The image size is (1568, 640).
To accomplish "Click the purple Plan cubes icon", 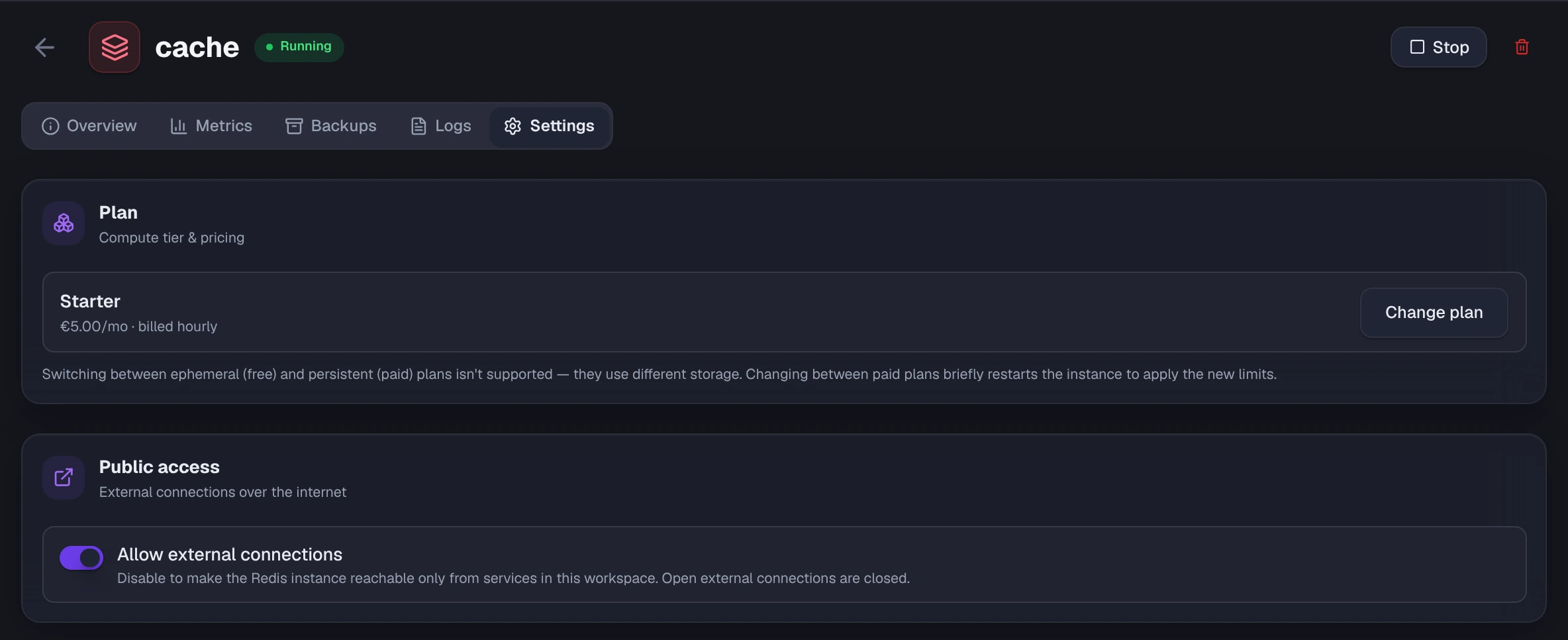I will pyautogui.click(x=64, y=223).
